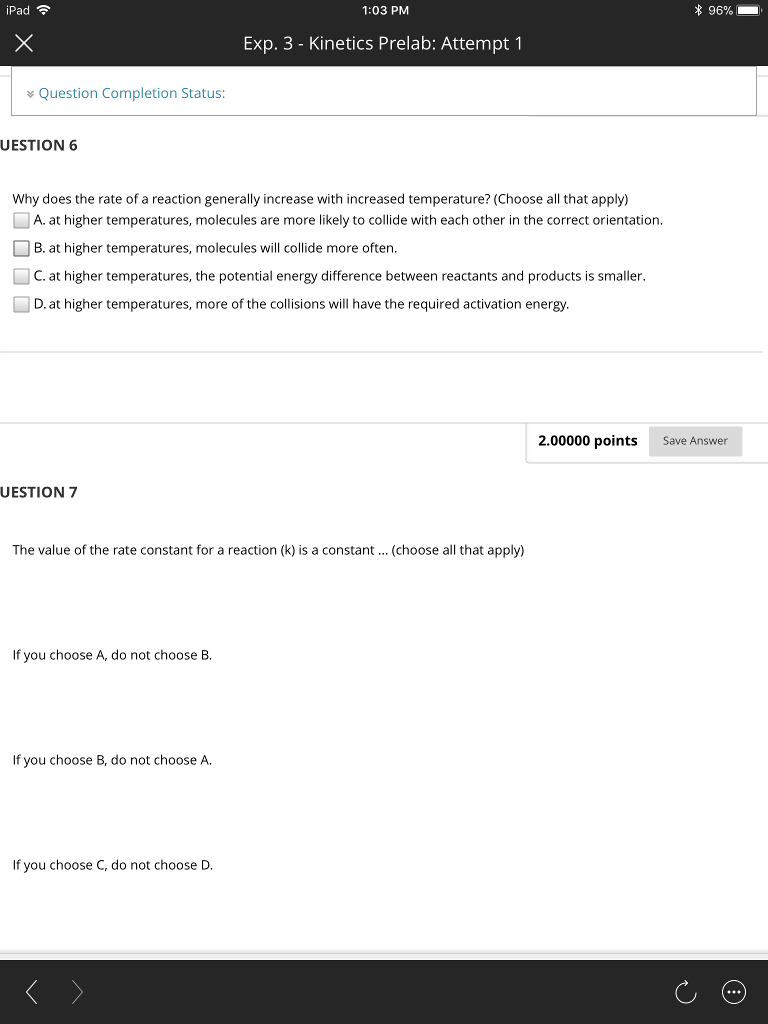Select the Question 7 heading
This screenshot has width=768, height=1024.
point(39,492)
